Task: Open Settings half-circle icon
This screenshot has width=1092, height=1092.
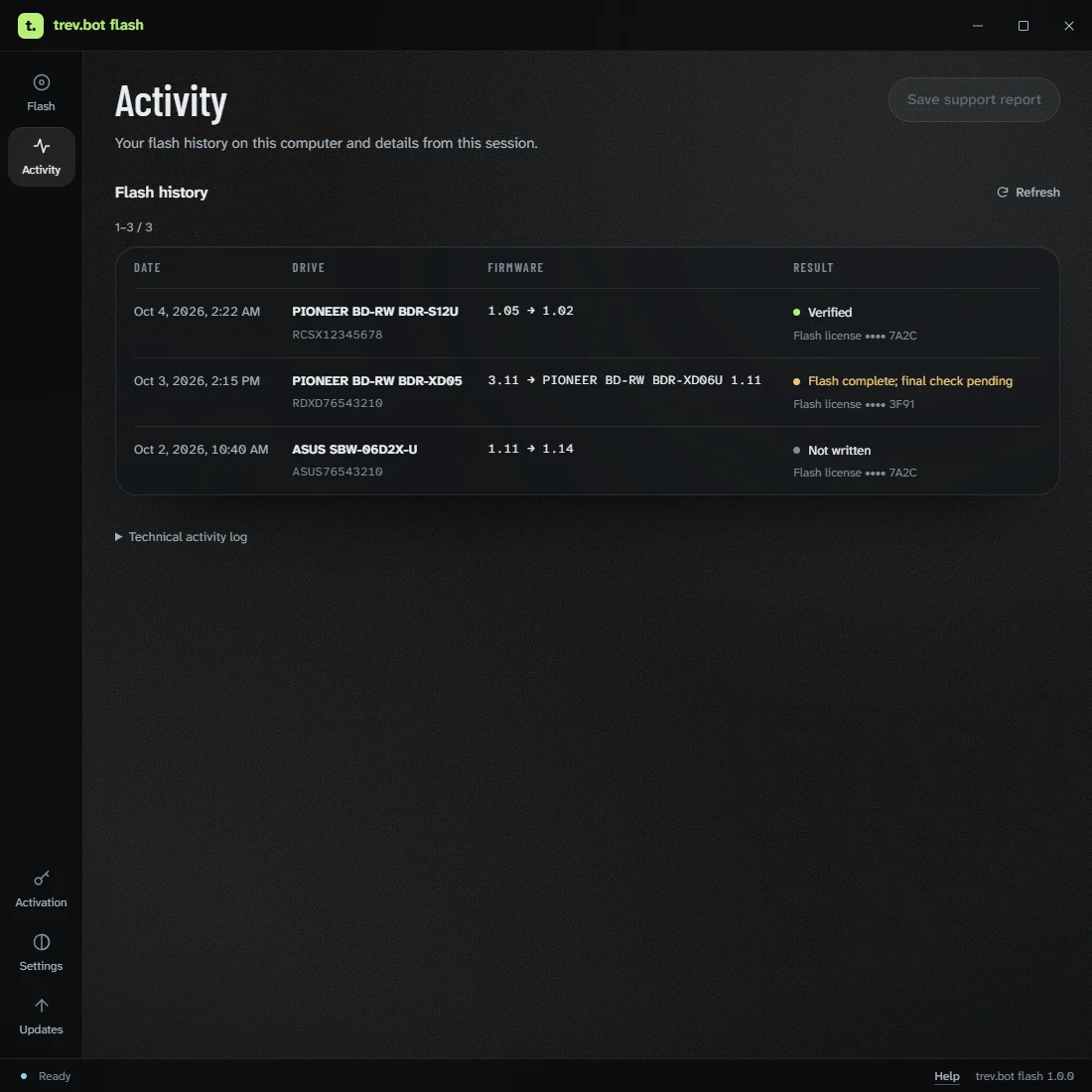Action: click(x=41, y=942)
